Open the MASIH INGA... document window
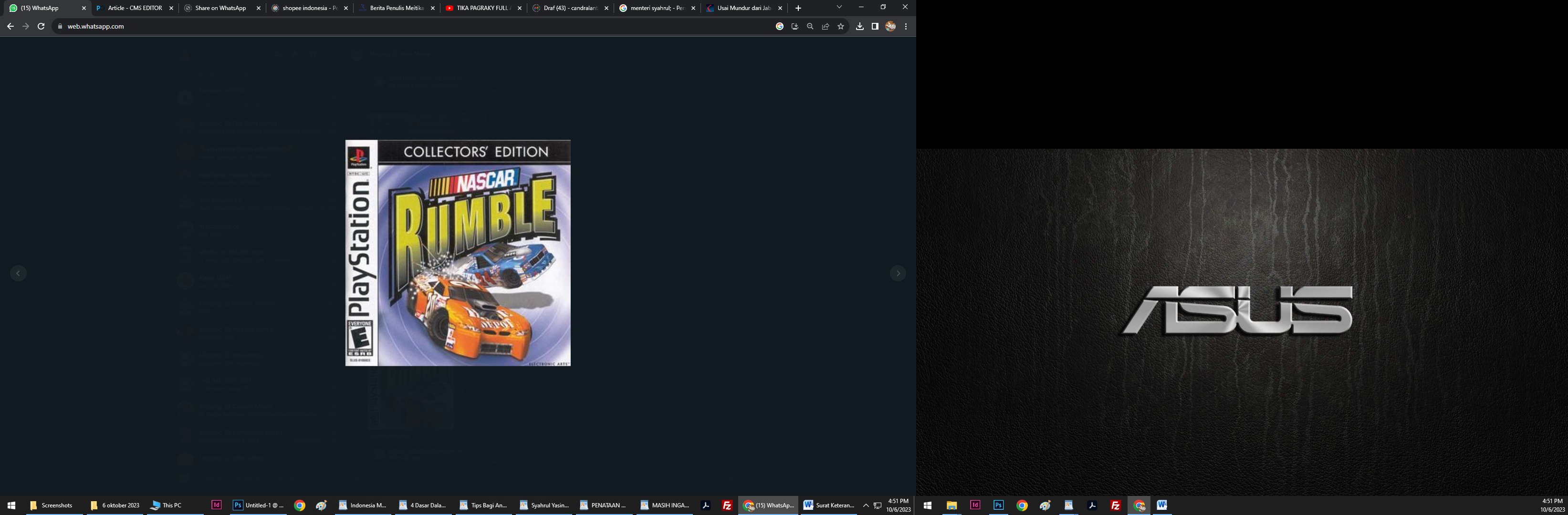 pyautogui.click(x=665, y=505)
